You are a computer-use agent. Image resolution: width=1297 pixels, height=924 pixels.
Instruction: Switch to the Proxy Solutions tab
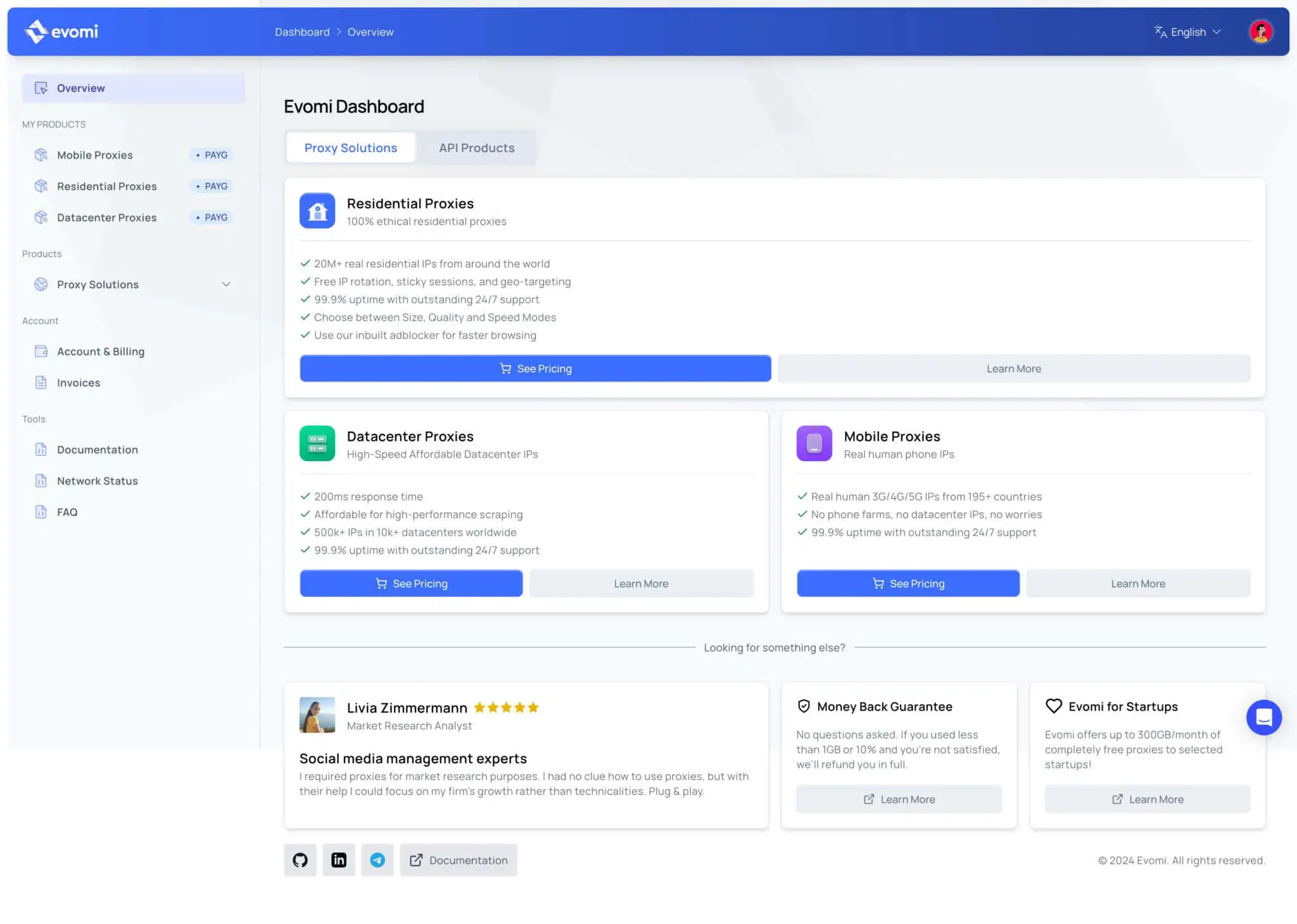coord(351,148)
